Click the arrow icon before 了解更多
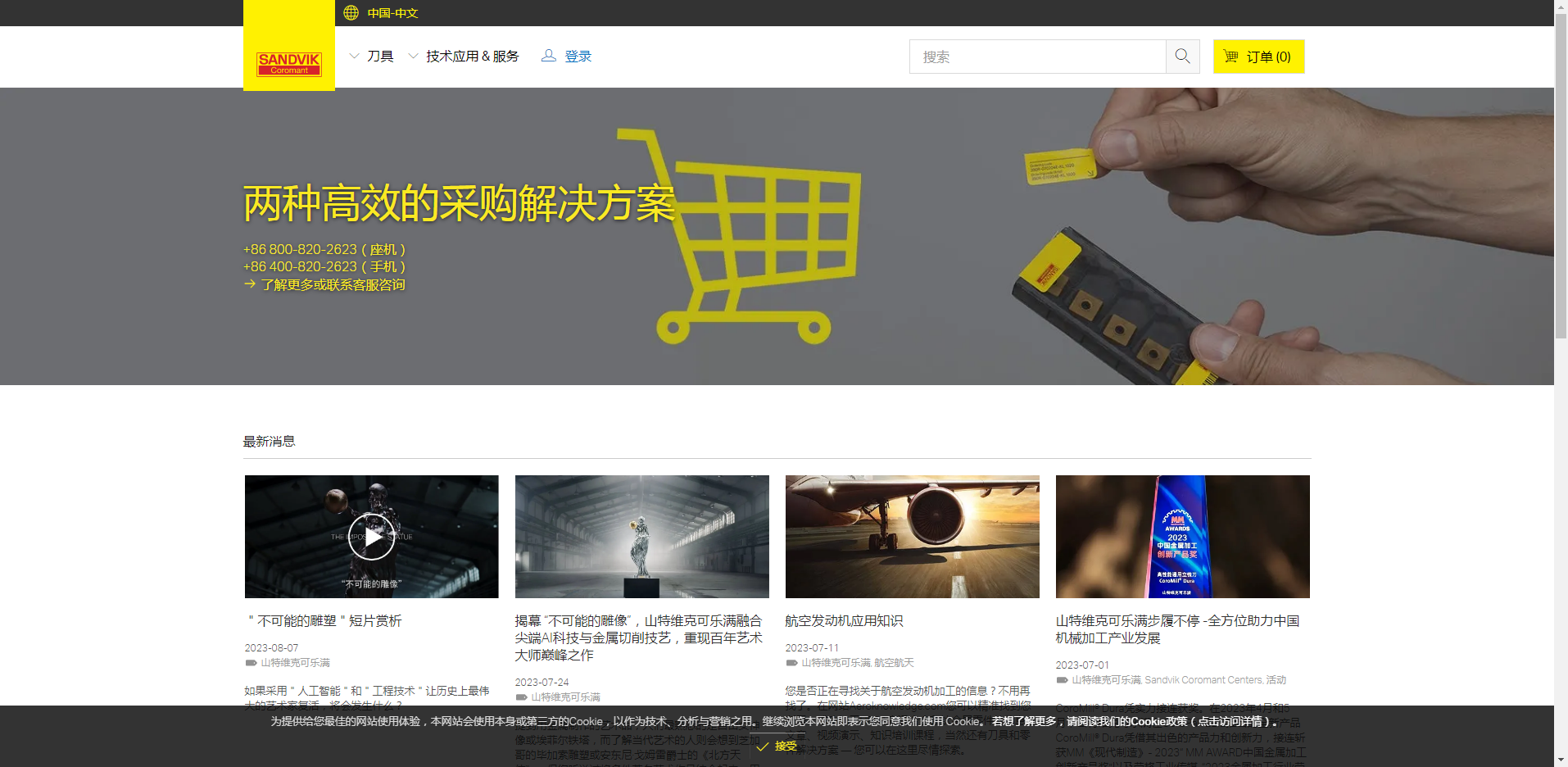 tap(250, 284)
